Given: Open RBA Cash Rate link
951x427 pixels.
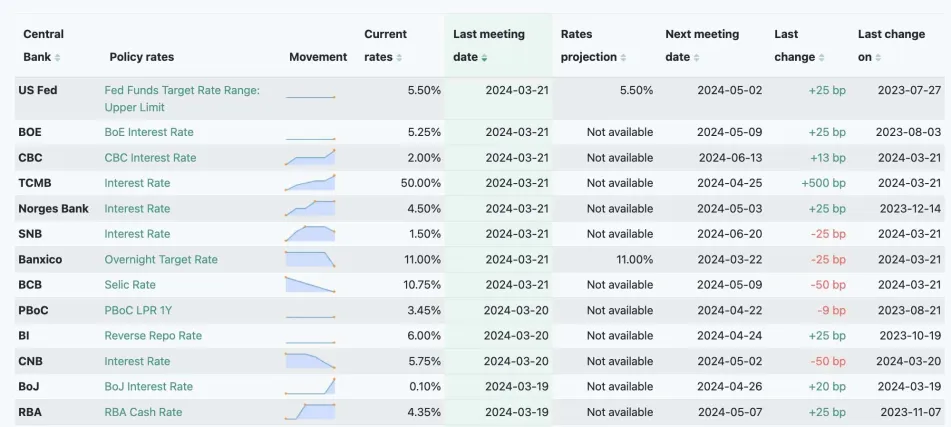Looking at the screenshot, I should [x=143, y=412].
